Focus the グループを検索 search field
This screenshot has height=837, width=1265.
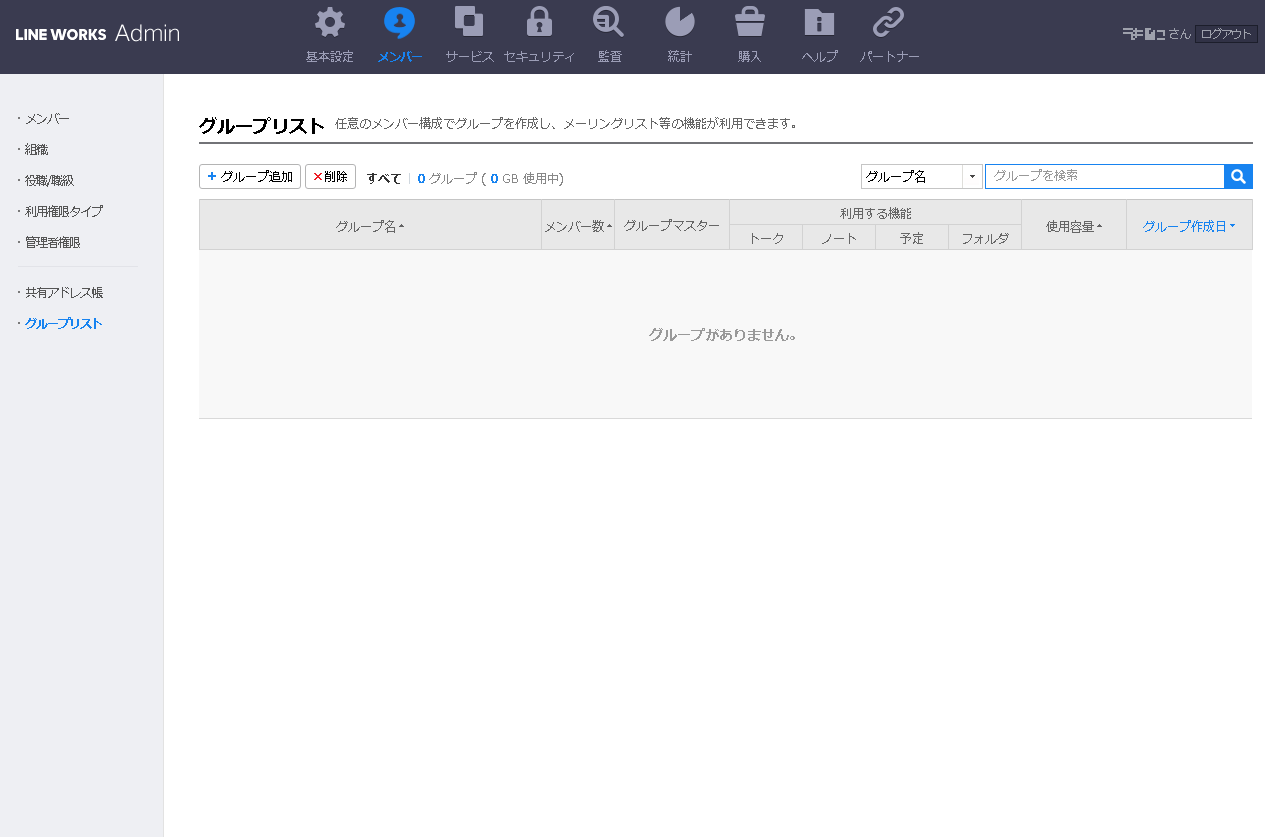(1103, 176)
